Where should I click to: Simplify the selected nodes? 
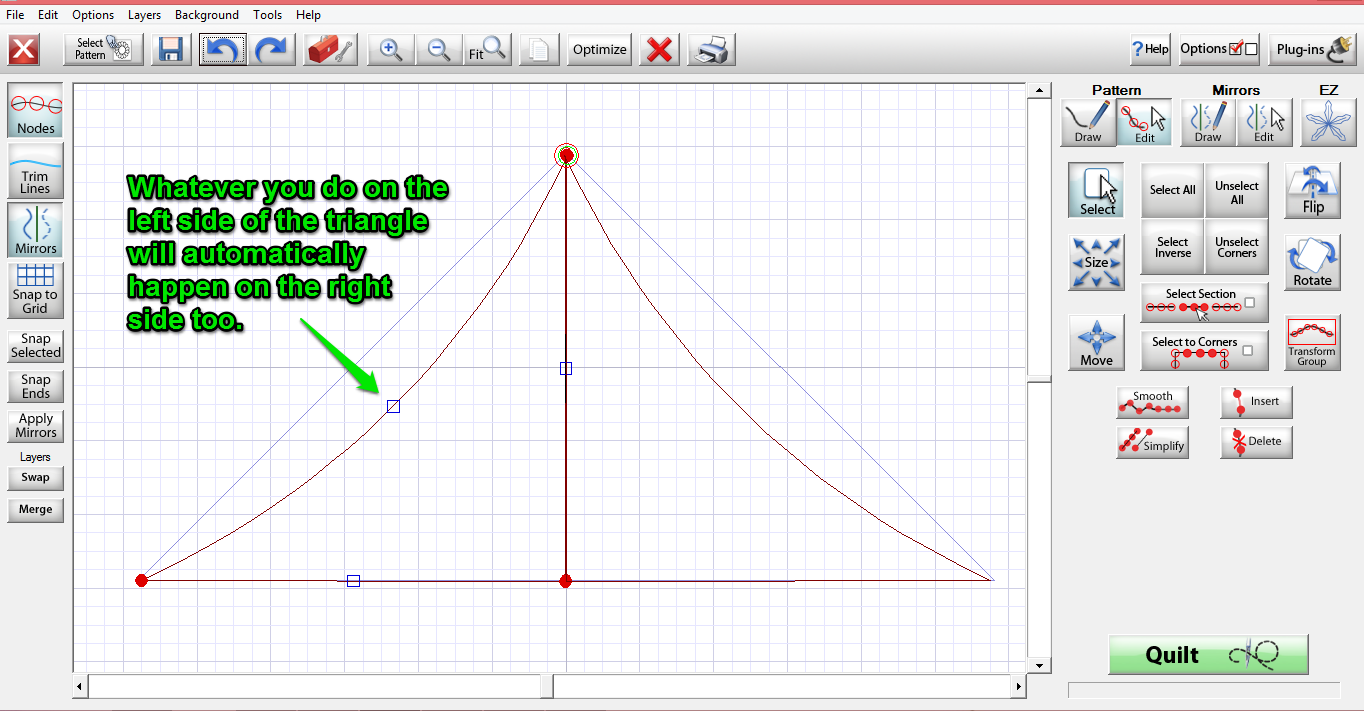(1153, 442)
